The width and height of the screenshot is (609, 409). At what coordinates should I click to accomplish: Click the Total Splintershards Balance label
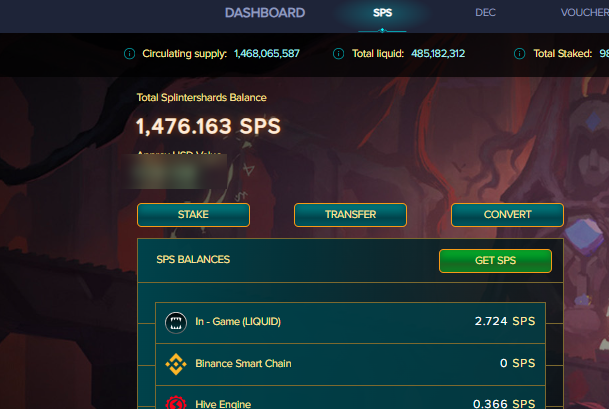click(x=202, y=97)
